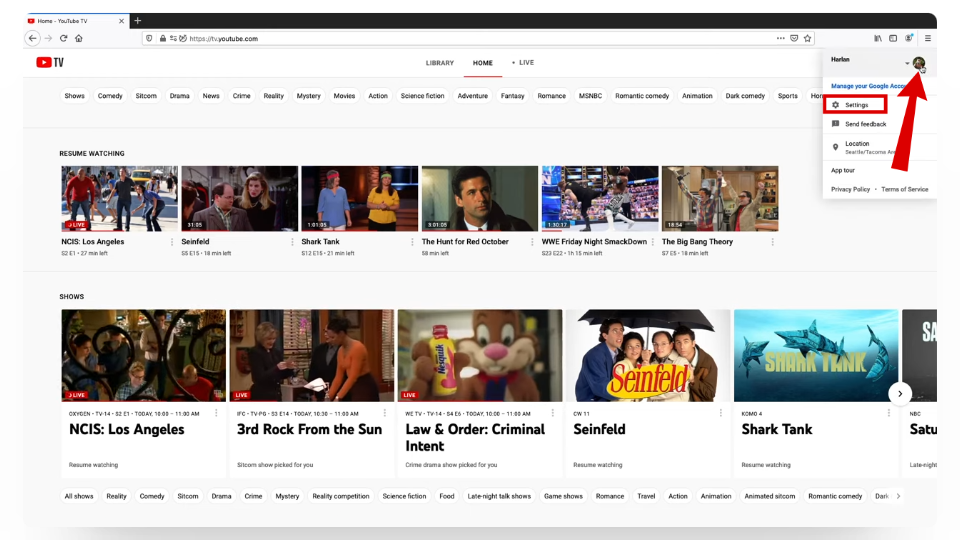Viewport: 960px width, 540px height.
Task: Click the Pocket save icon
Action: (794, 38)
